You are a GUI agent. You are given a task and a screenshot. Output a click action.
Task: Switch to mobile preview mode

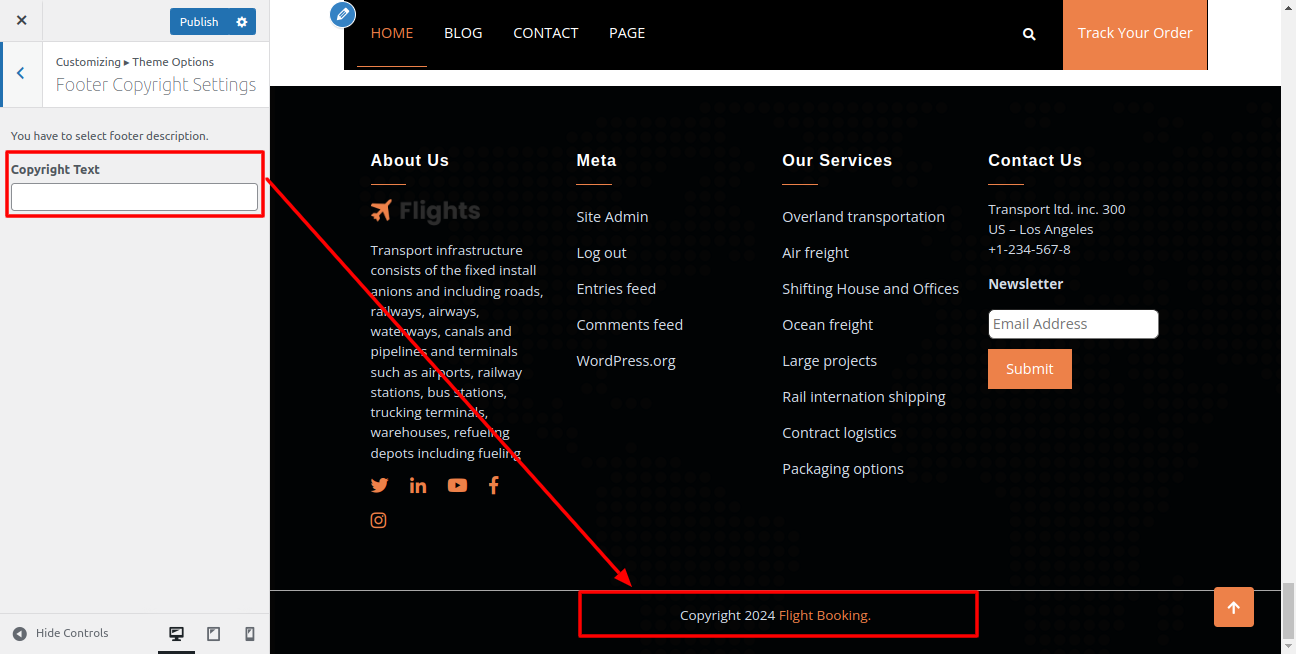click(250, 634)
